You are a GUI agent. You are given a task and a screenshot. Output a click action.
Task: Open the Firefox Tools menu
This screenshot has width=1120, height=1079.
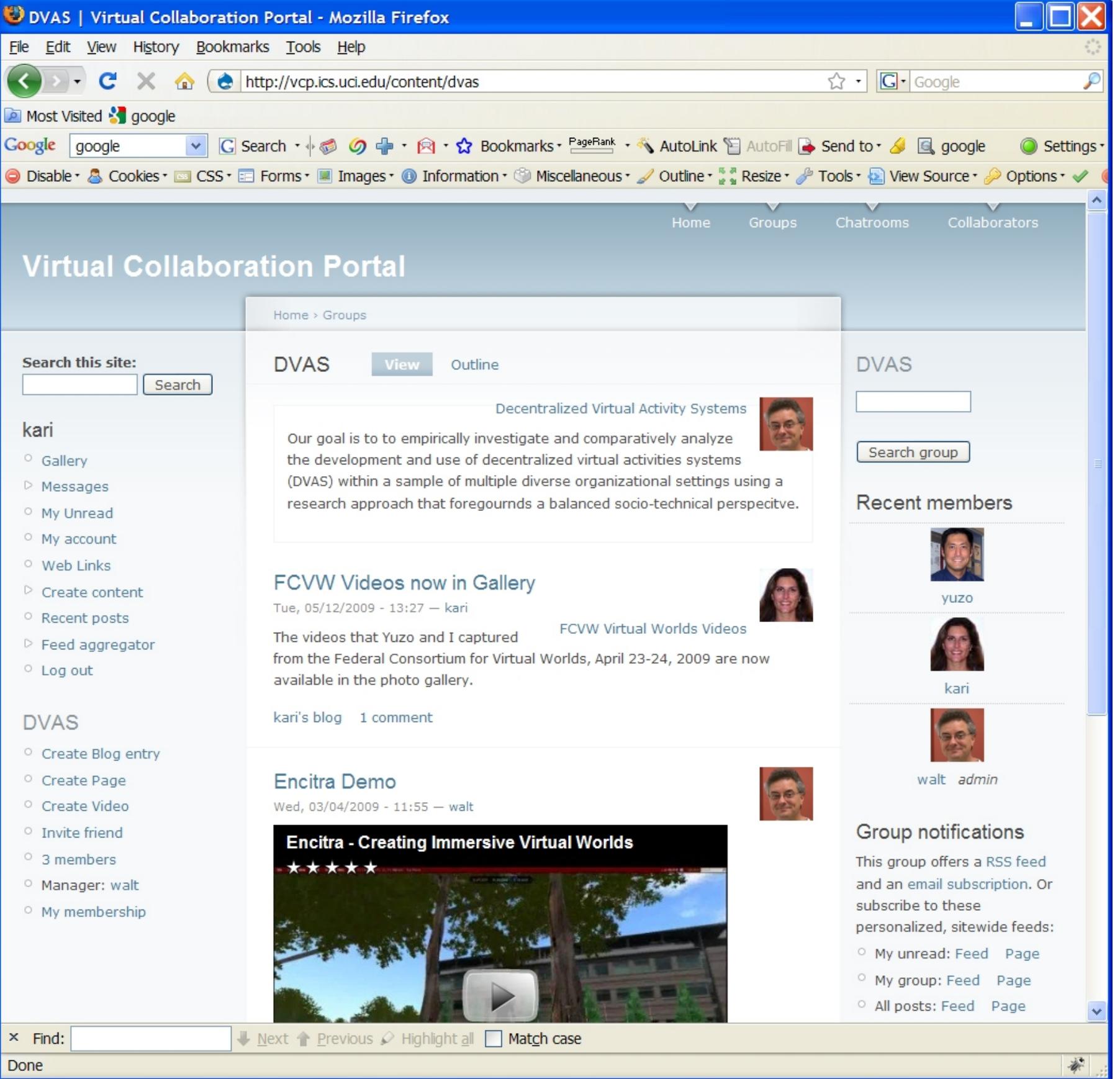tap(303, 47)
